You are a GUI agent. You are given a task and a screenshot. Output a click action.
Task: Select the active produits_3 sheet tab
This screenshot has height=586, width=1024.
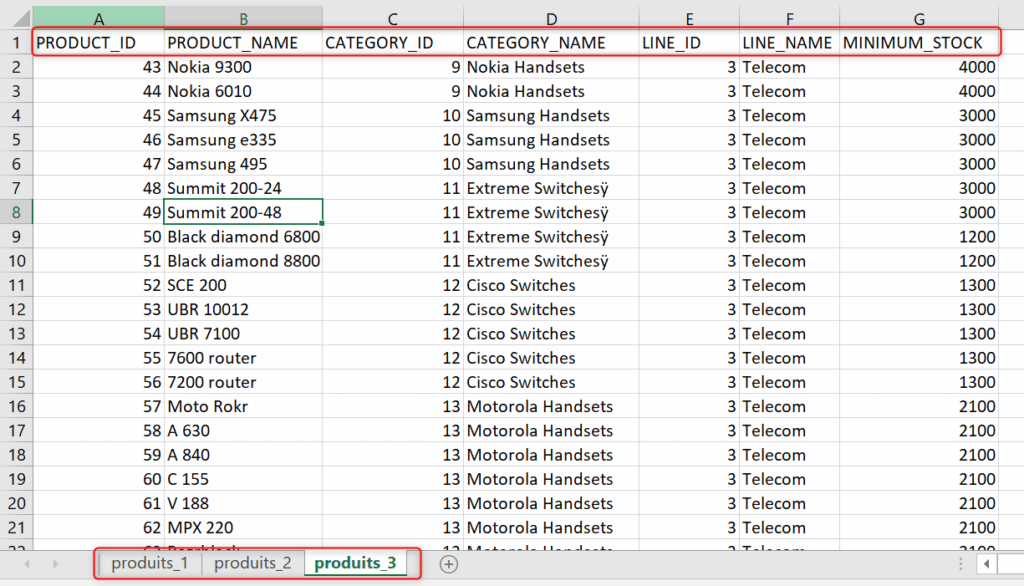click(x=355, y=564)
